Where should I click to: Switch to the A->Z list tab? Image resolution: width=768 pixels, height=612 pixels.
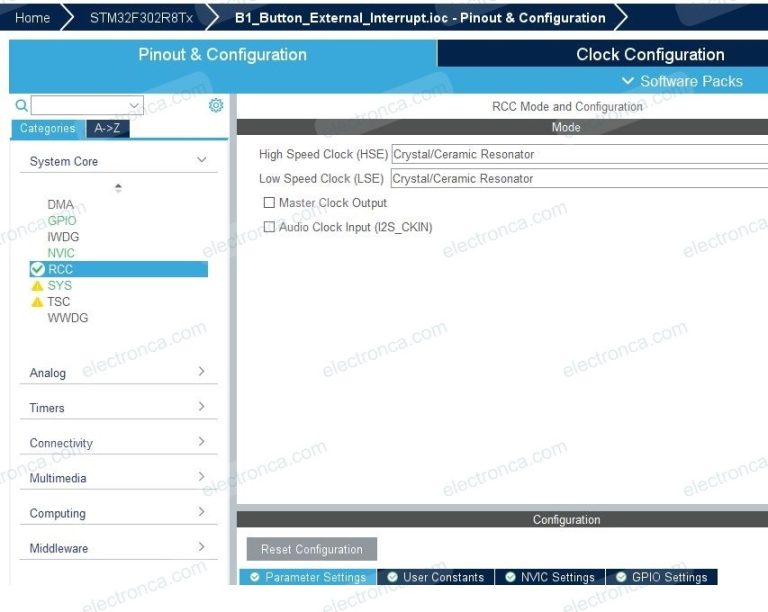point(108,128)
